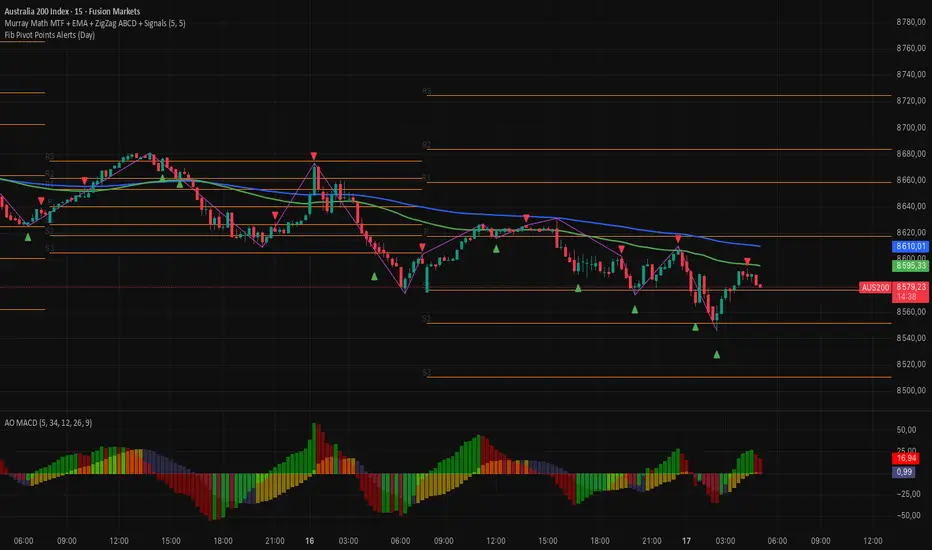Image resolution: width=932 pixels, height=550 pixels.
Task: Click the day 16 date marker on time axis
Action: click(310, 540)
